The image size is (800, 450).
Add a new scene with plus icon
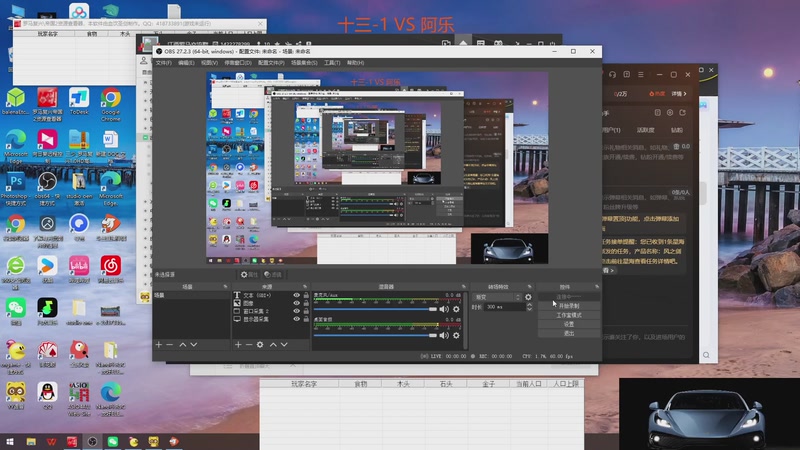point(159,345)
